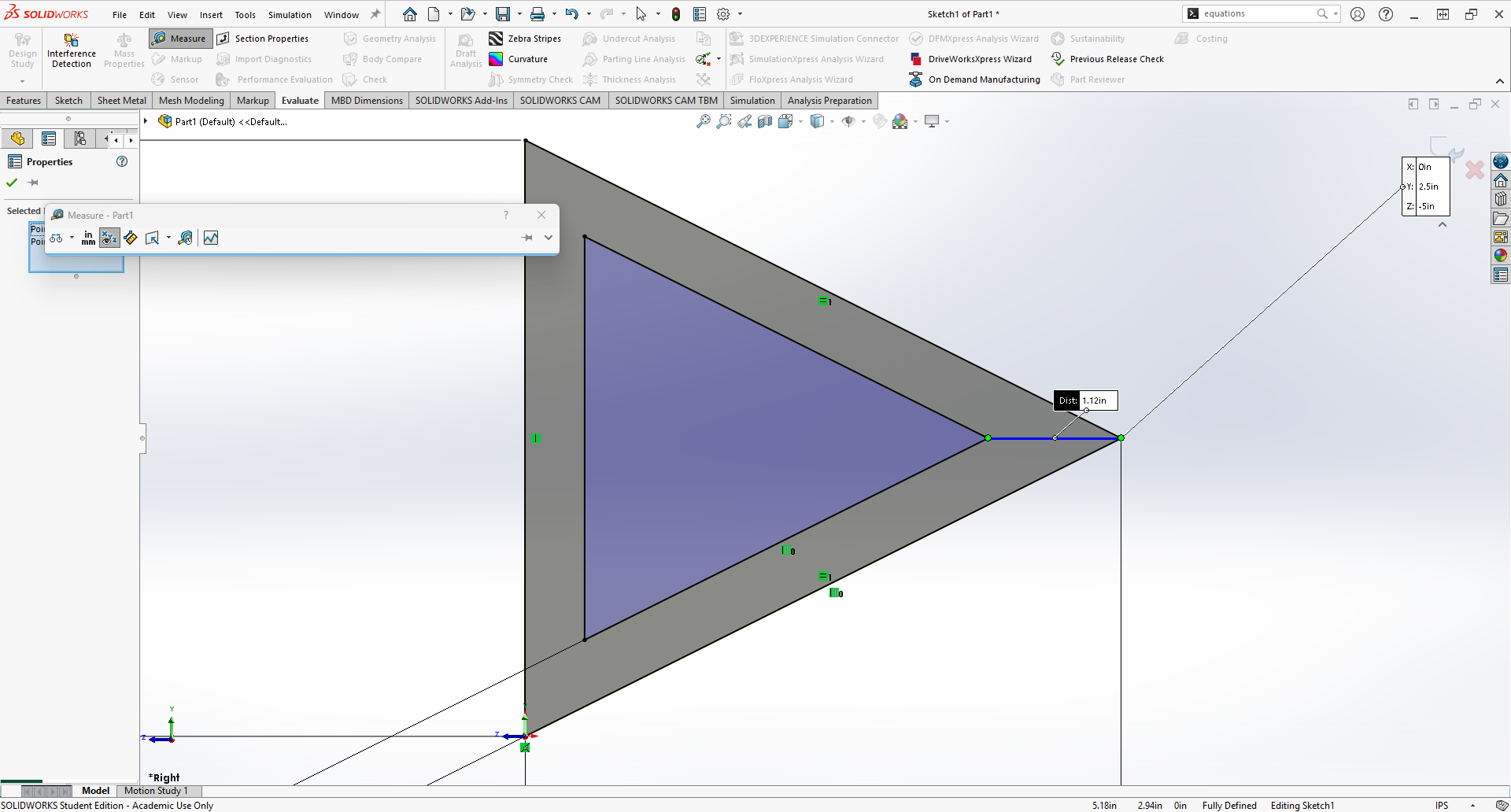Open Projected On dropdown in Measure dialog
Image resolution: width=1511 pixels, height=812 pixels.
(168, 238)
